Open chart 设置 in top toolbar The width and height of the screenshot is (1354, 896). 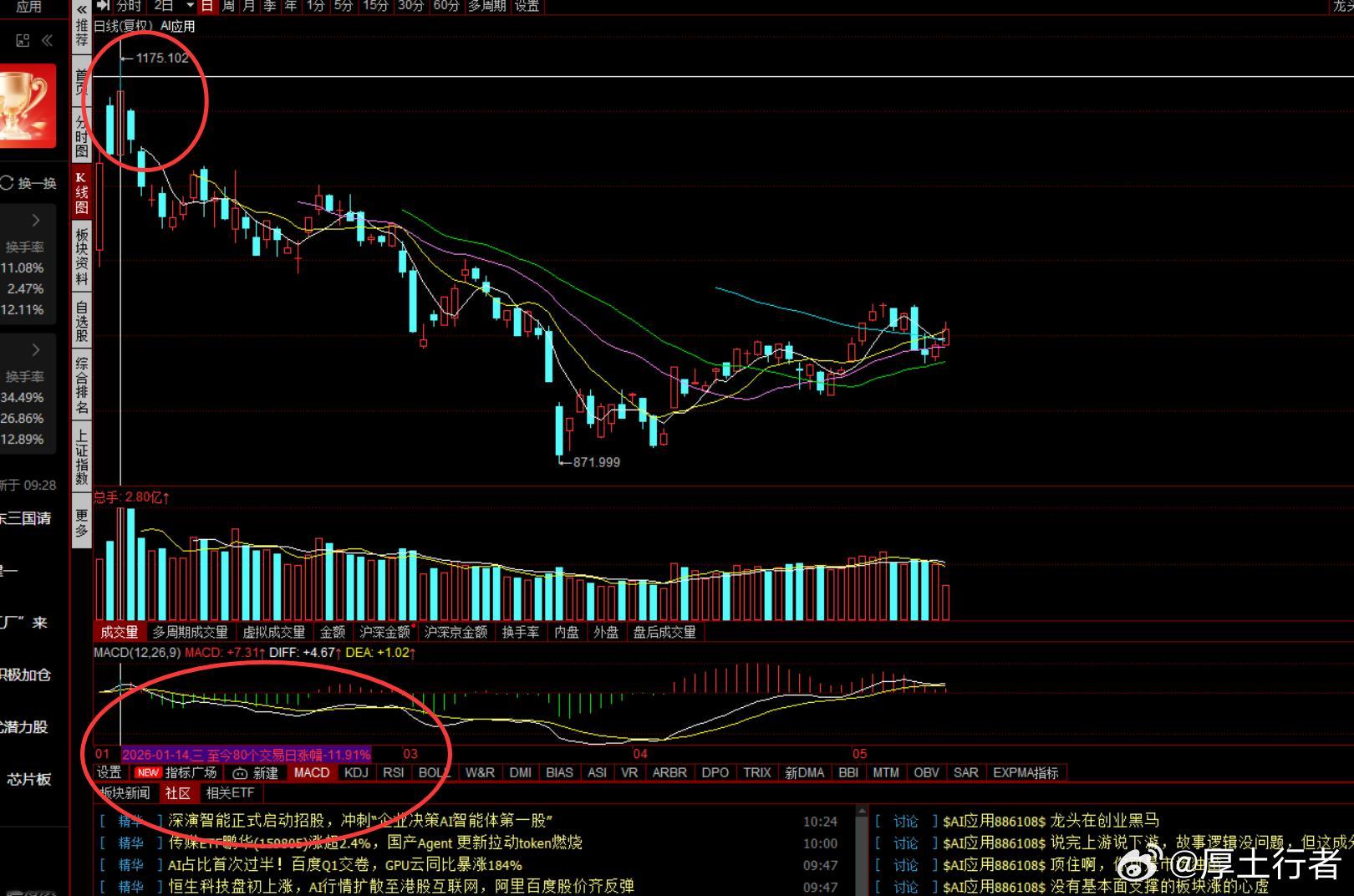click(x=527, y=5)
